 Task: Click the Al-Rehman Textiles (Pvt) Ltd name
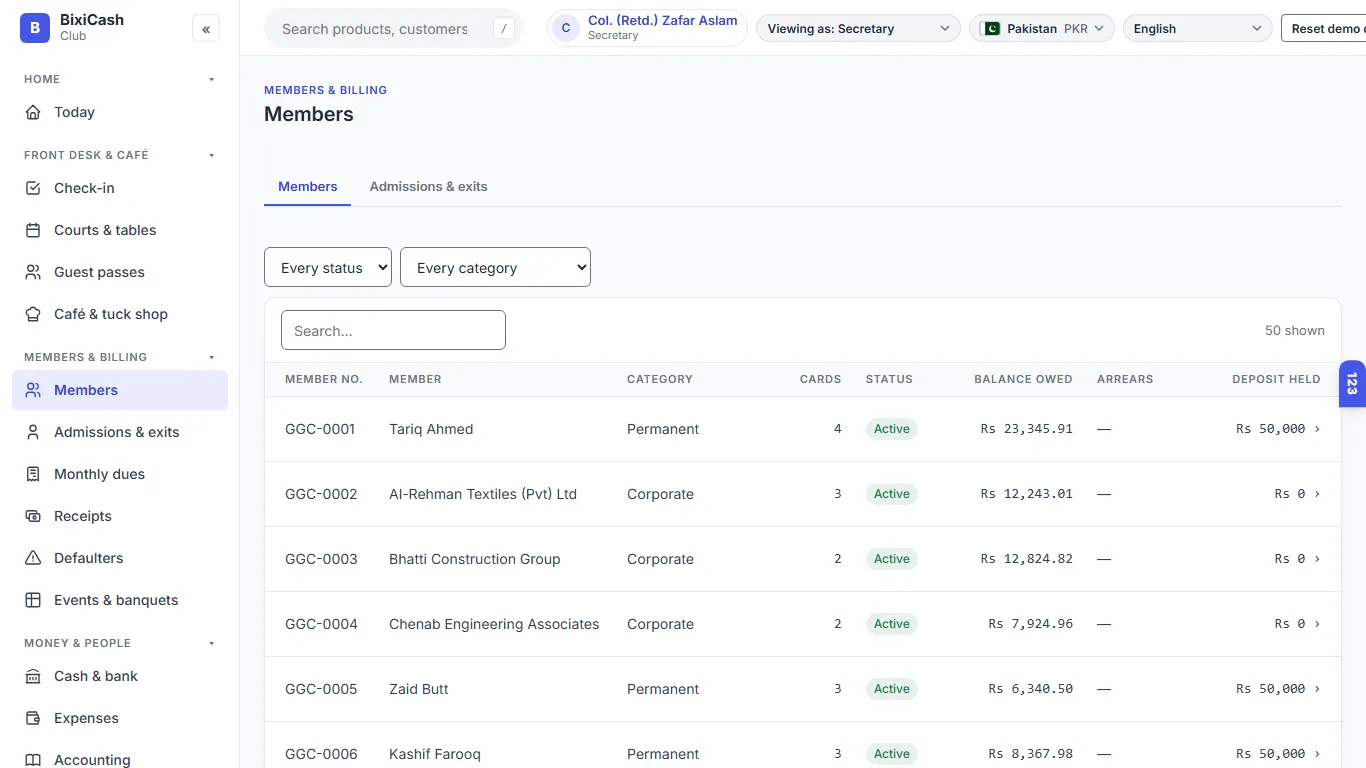click(x=483, y=494)
